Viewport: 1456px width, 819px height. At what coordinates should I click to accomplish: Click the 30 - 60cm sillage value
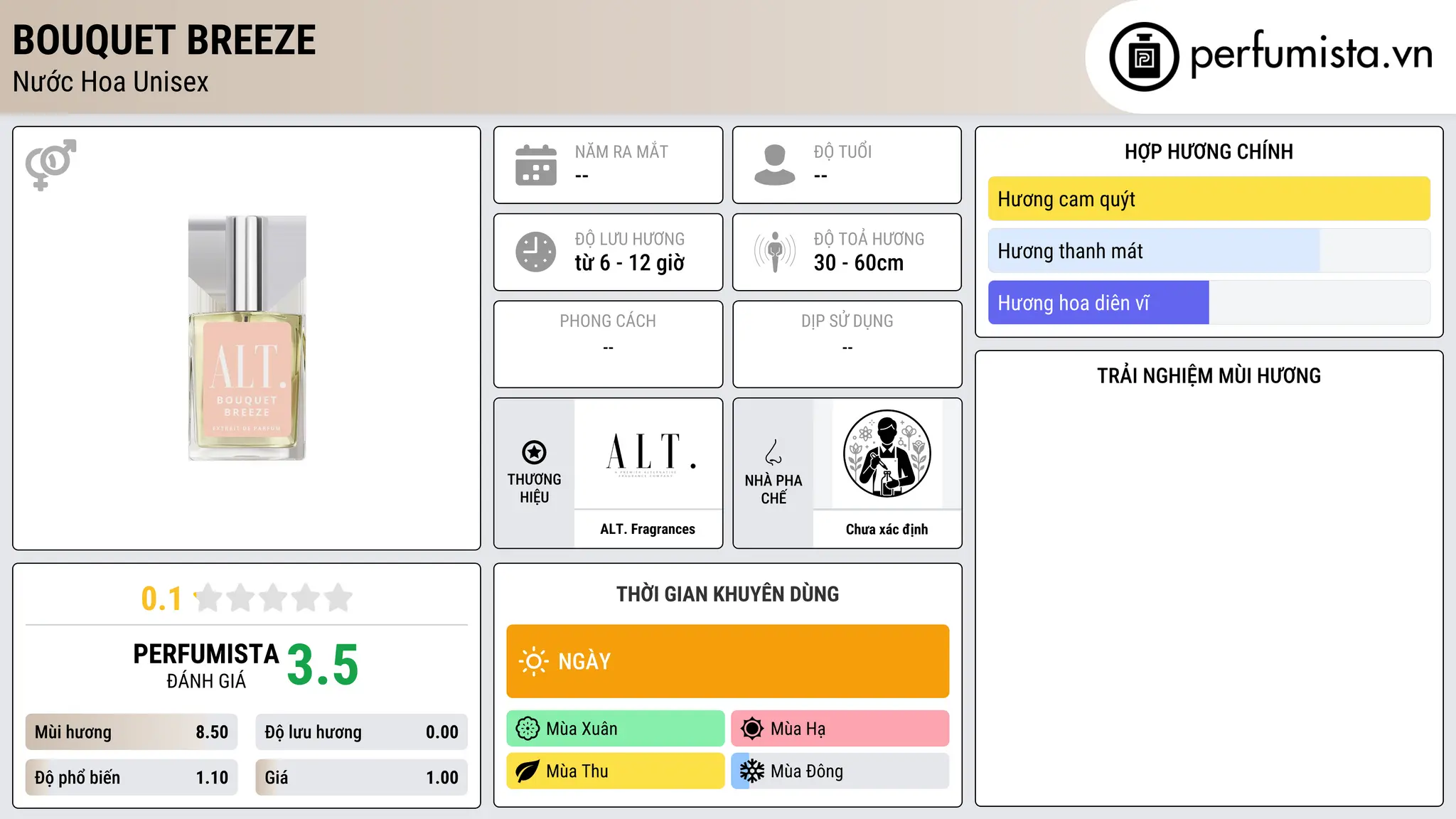859,263
